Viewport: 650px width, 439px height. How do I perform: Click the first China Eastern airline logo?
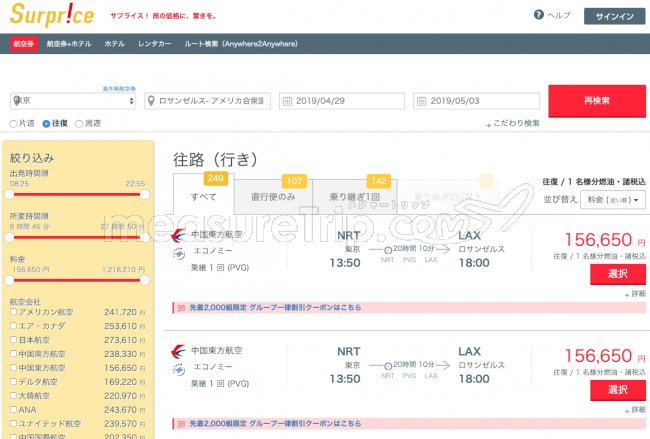(x=178, y=235)
